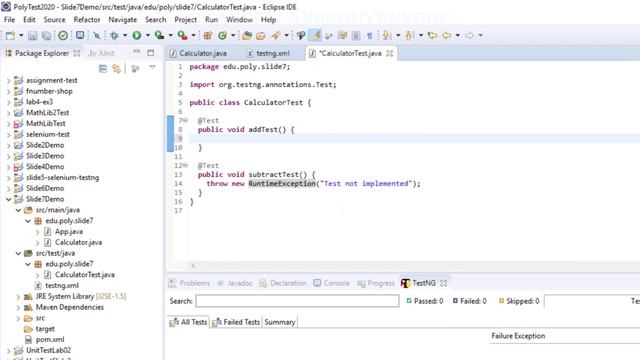
Task: Select the All Tests tab in TestNG
Action: pyautogui.click(x=189, y=322)
